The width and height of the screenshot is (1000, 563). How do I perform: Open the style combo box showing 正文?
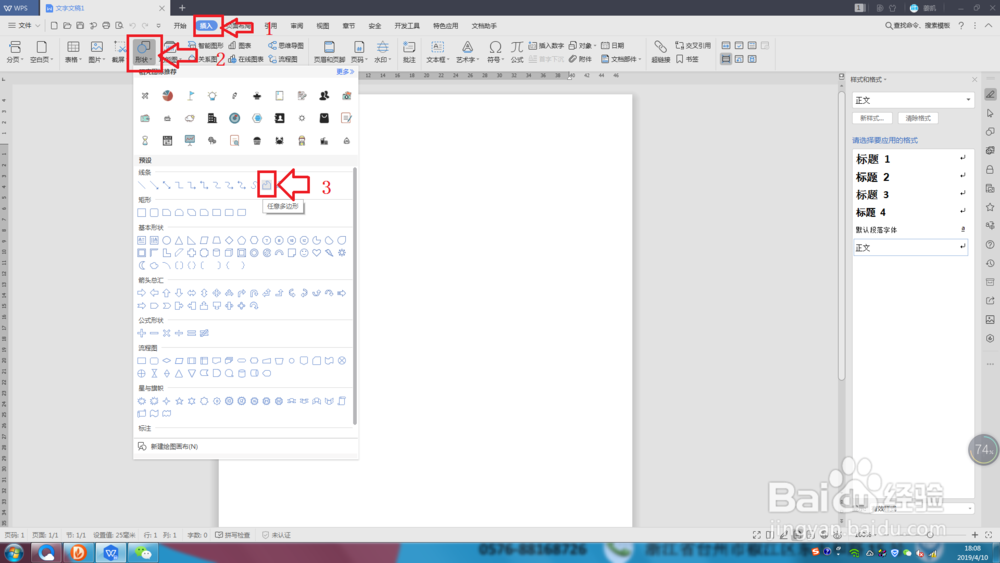pos(913,100)
